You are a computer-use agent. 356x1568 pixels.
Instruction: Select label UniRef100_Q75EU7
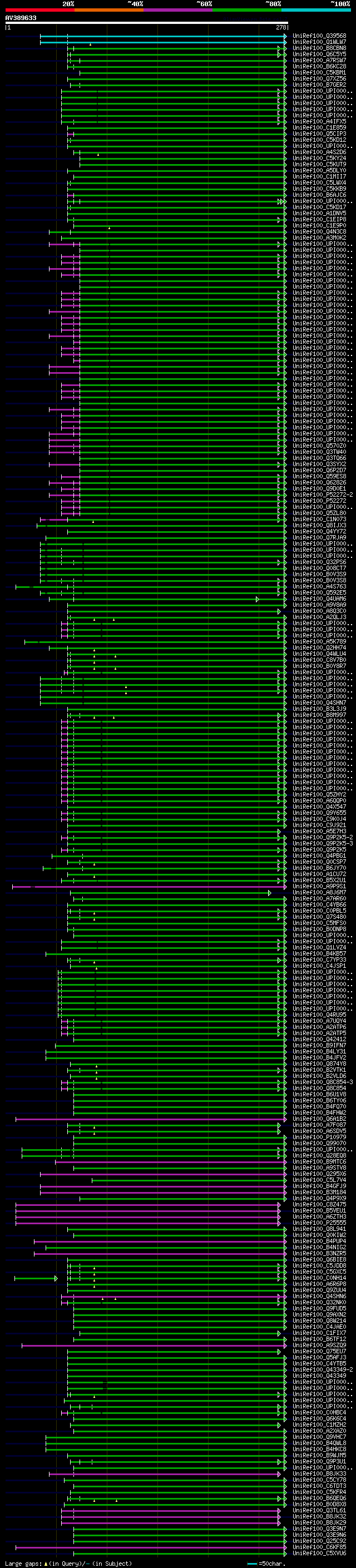[x=319, y=1351]
